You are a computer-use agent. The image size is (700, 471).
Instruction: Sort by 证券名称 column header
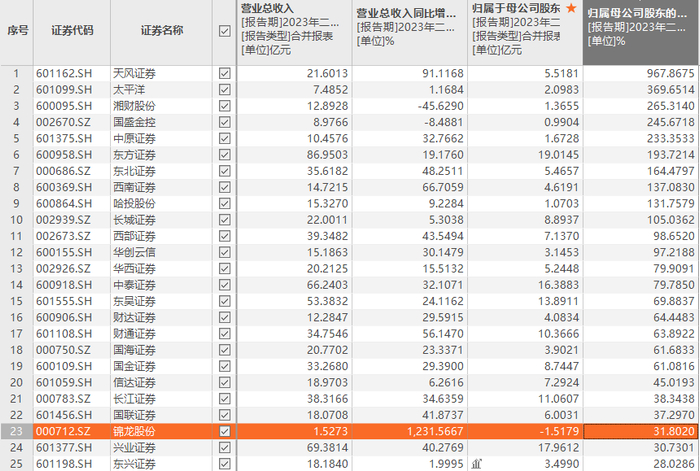pyautogui.click(x=162, y=31)
